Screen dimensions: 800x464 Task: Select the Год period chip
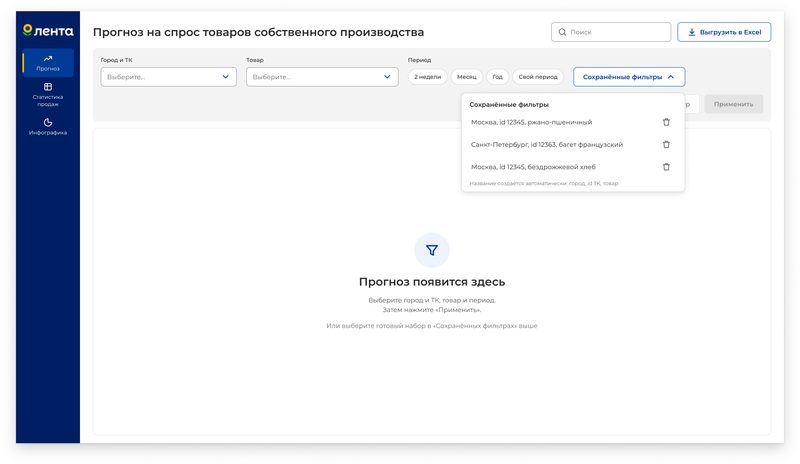(497, 77)
